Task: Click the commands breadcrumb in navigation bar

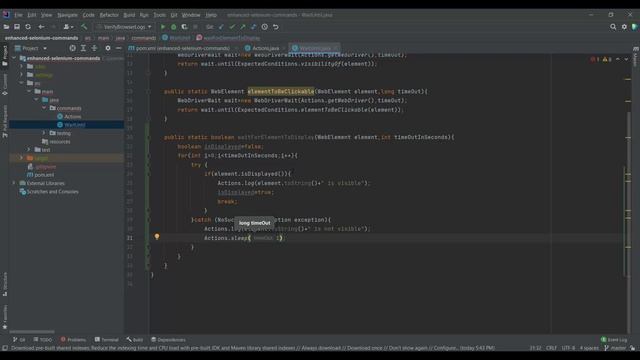Action: pos(144,38)
